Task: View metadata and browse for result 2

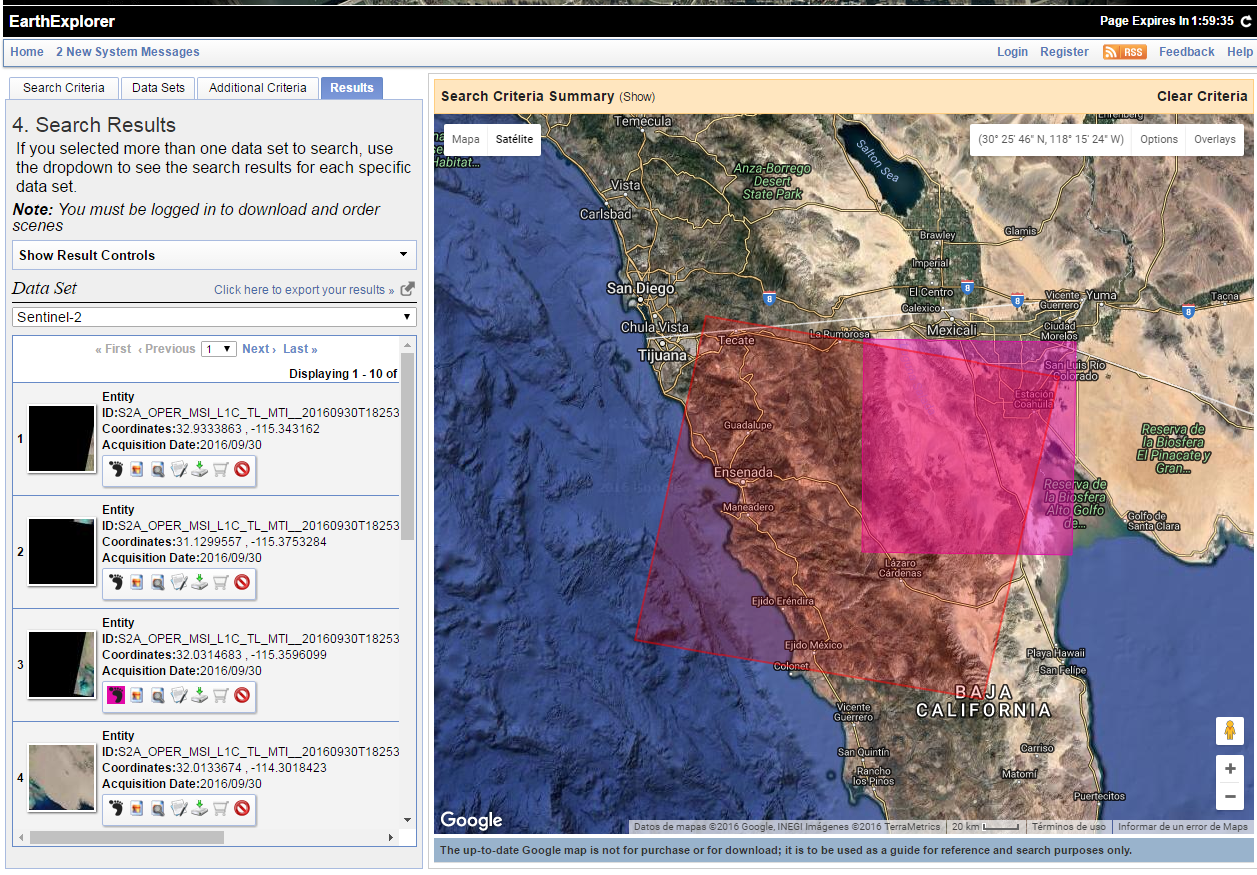Action: [x=179, y=582]
